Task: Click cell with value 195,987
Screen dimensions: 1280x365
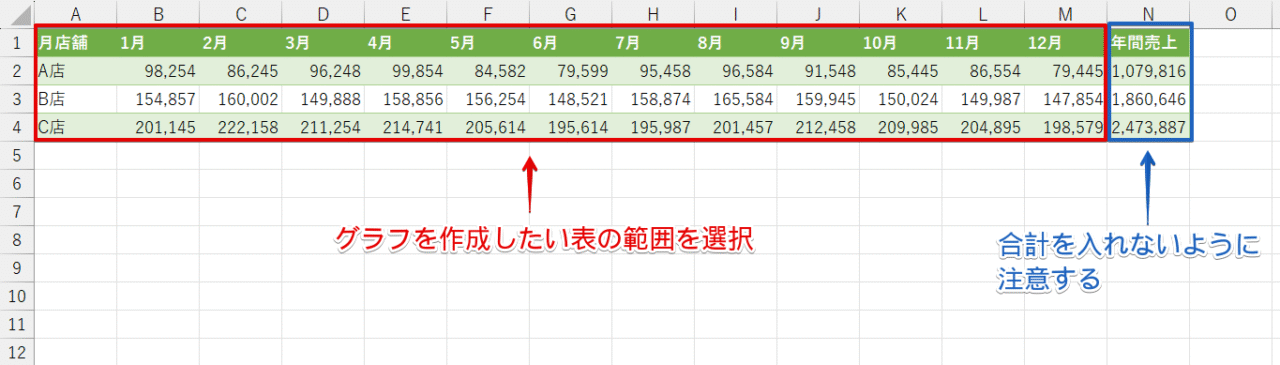Action: 654,127
